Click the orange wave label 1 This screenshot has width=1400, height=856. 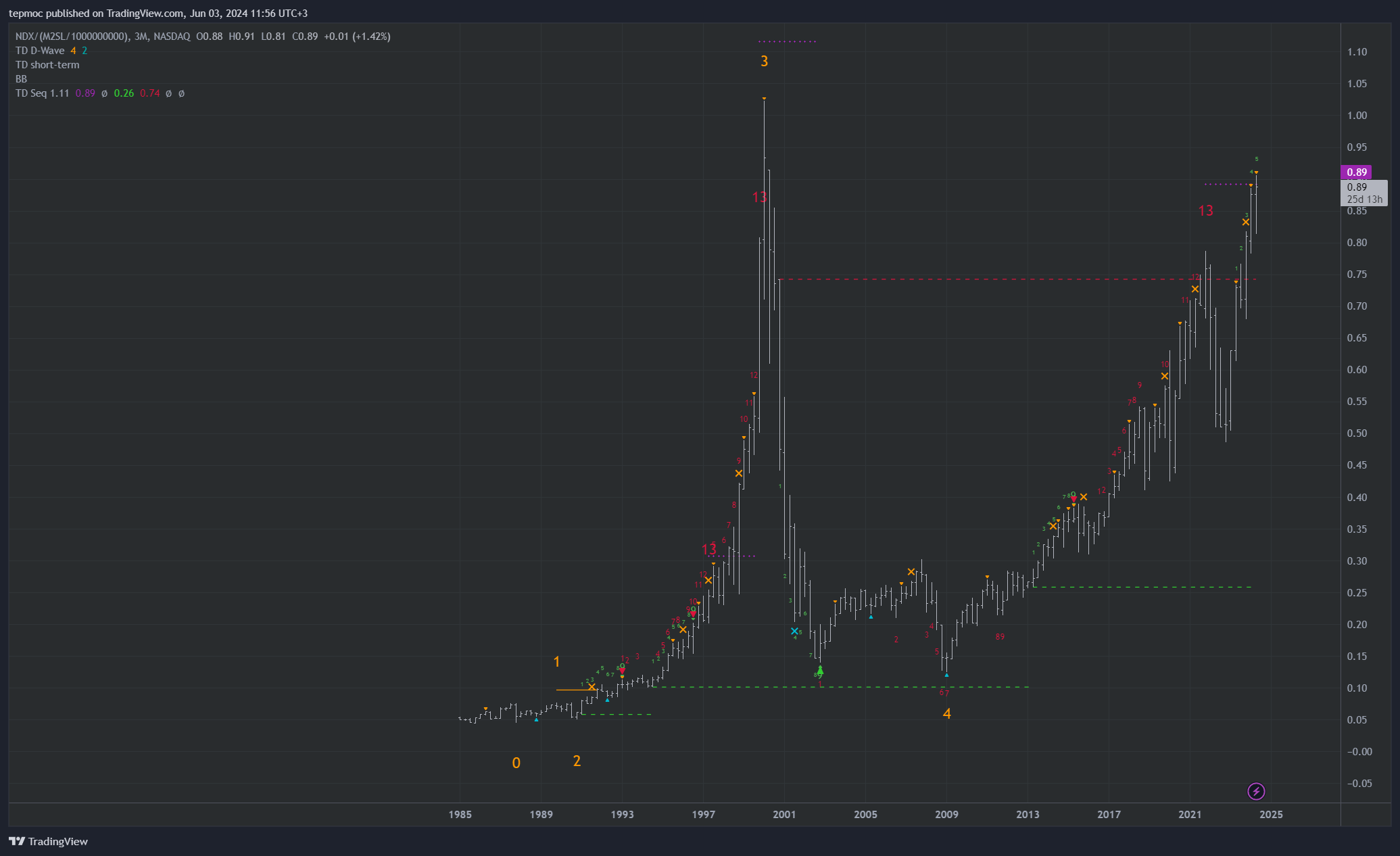pos(556,662)
